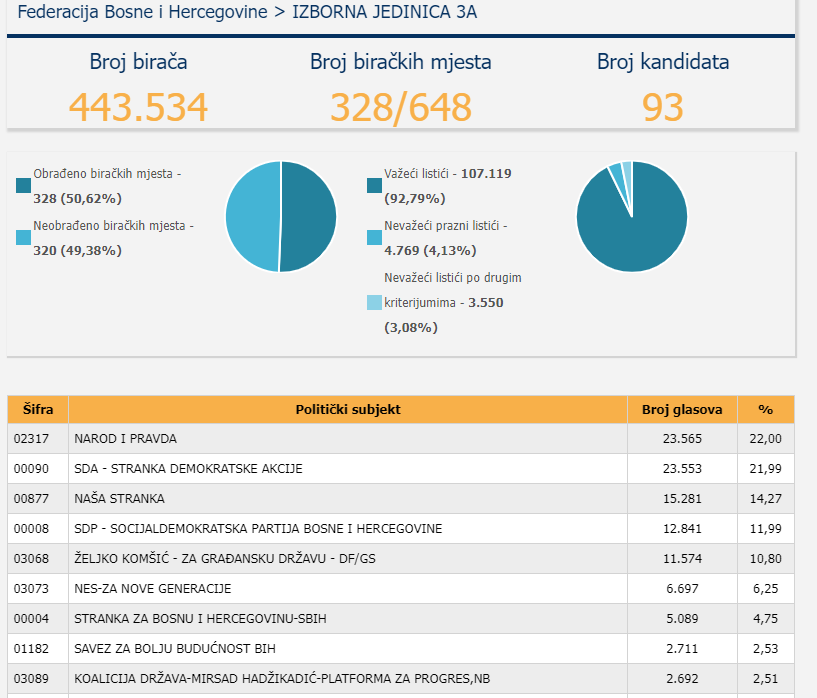Select the NAŠA STRANKA row

401,498
